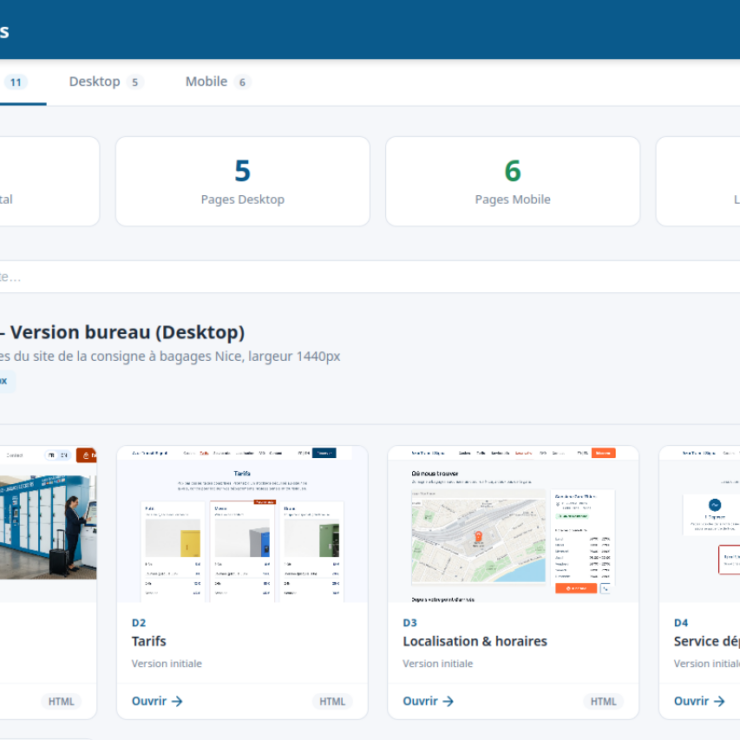Click HTML badge on first card
740x740 pixels.
click(61, 701)
